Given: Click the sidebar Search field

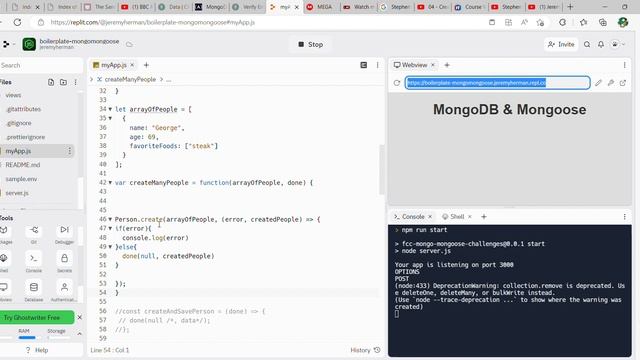Looking at the screenshot, I should tap(40, 65).
